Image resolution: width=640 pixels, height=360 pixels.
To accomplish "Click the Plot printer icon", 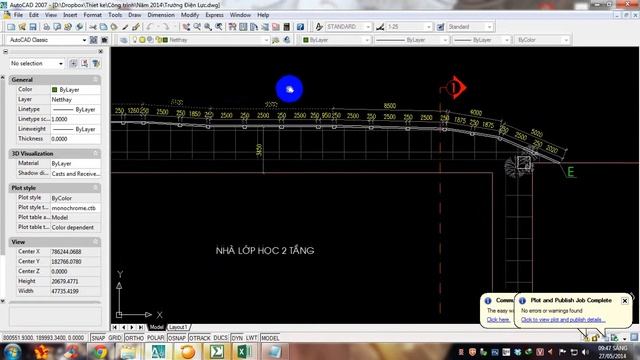I will [x=47, y=27].
